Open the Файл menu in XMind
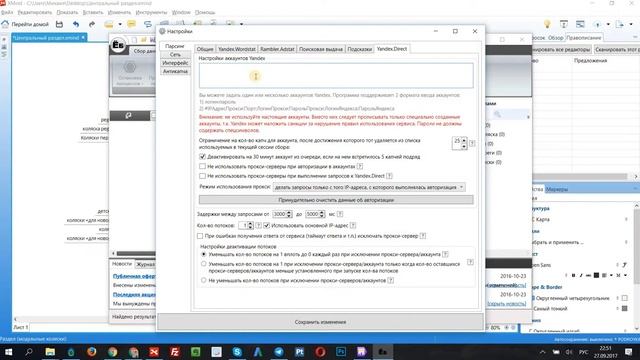This screenshot has width=640, height=360. 7,12
